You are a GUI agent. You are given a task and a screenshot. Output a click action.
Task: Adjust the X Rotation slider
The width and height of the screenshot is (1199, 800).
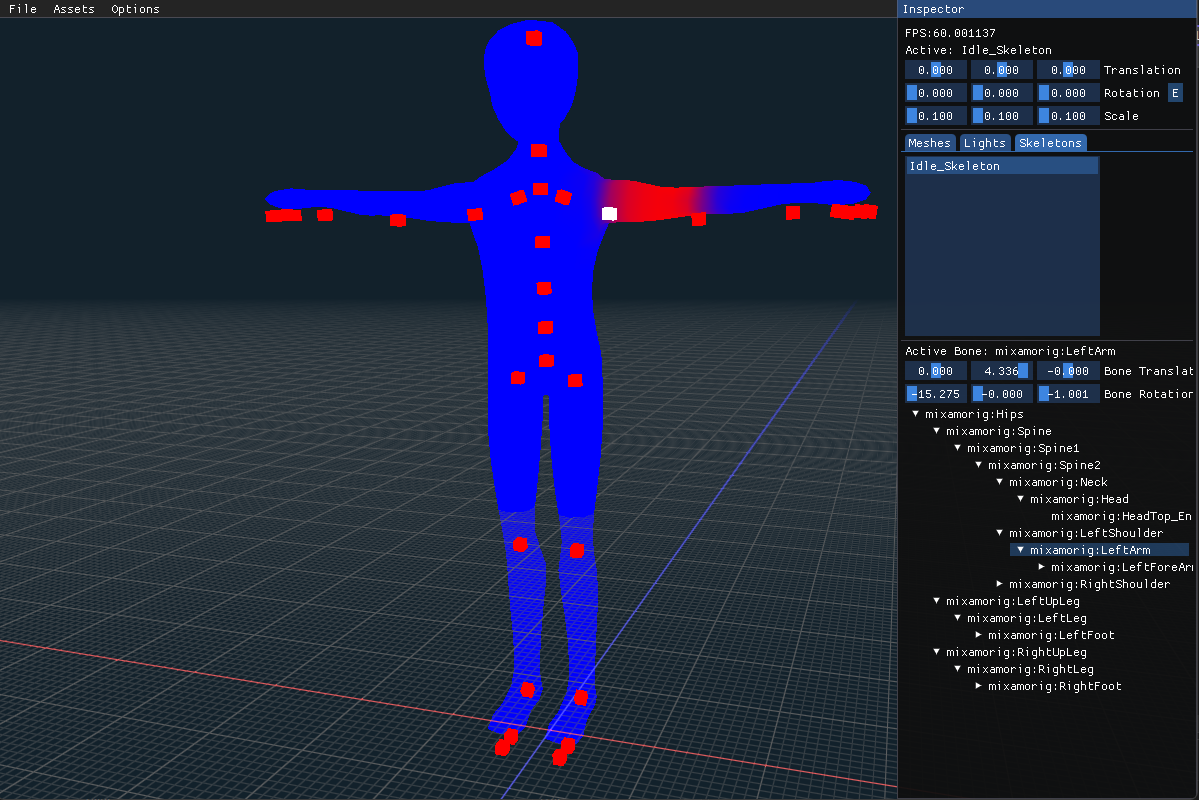point(934,92)
